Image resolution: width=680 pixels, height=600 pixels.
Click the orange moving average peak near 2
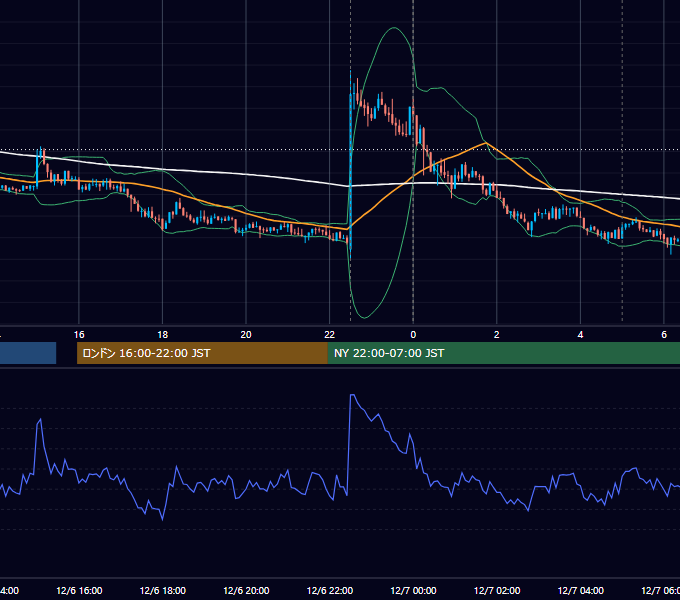(485, 143)
